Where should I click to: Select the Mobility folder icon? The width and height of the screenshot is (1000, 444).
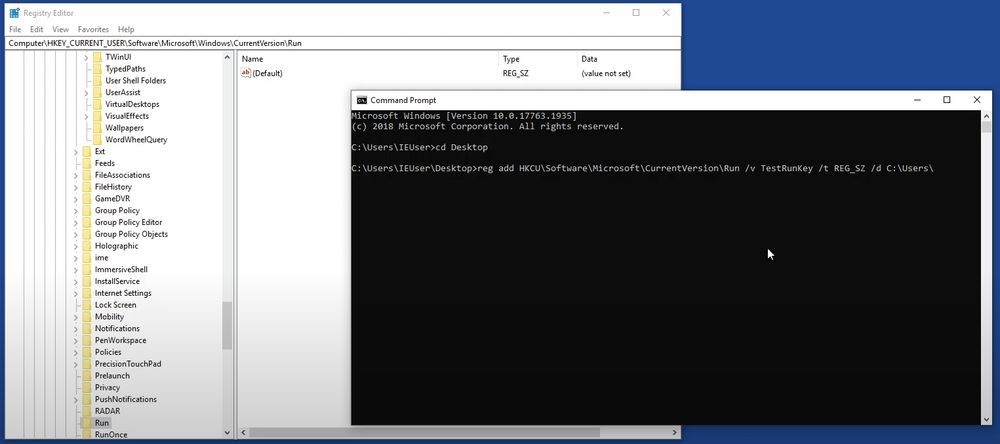pos(87,316)
